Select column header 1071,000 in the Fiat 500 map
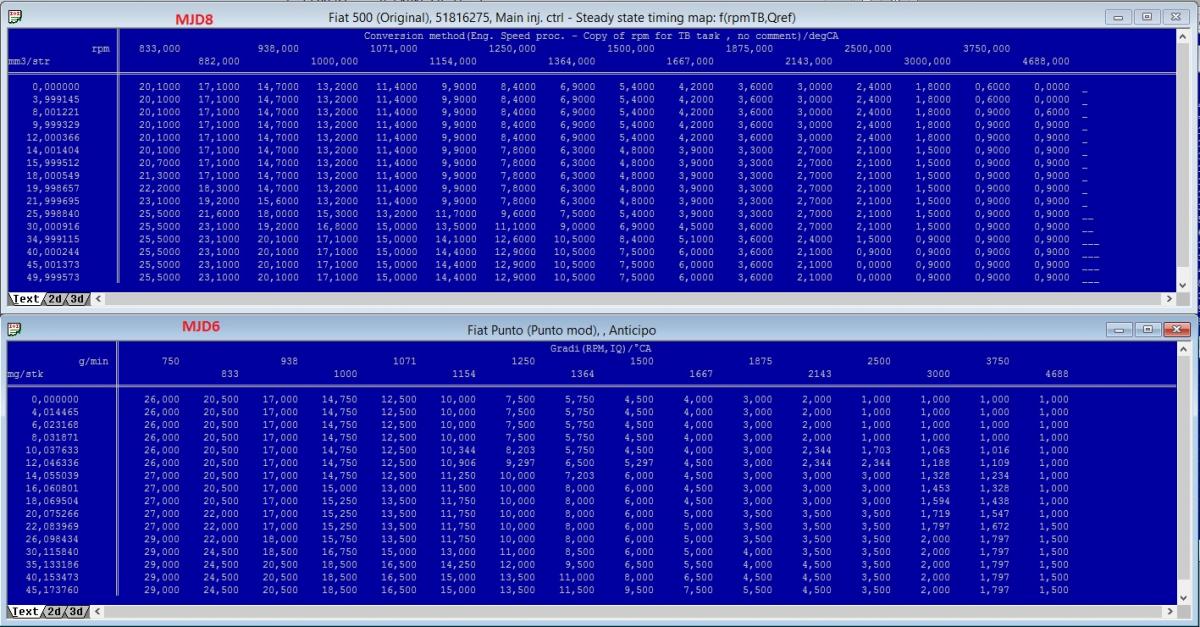This screenshot has height=627, width=1200. 393,48
